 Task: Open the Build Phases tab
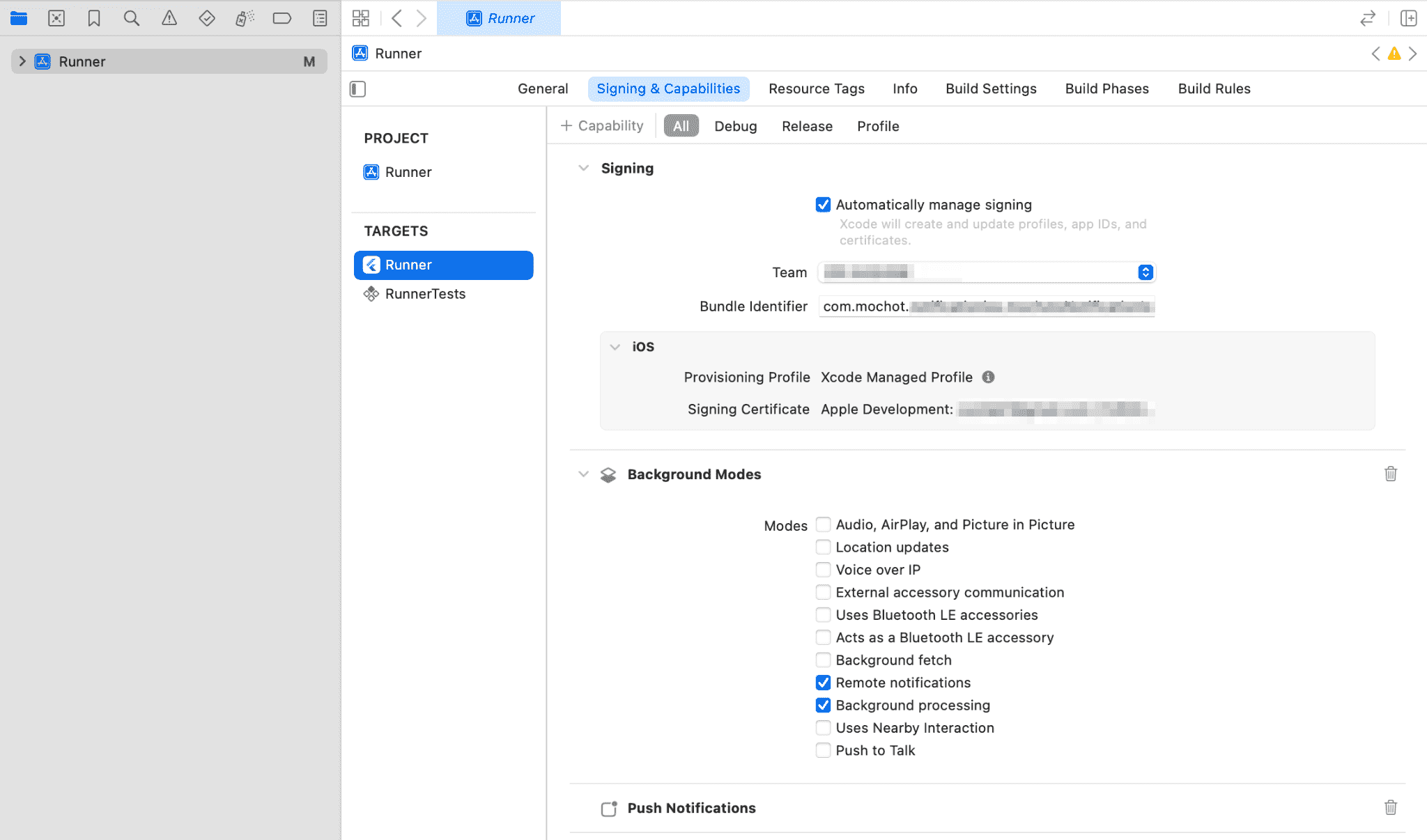pos(1106,88)
